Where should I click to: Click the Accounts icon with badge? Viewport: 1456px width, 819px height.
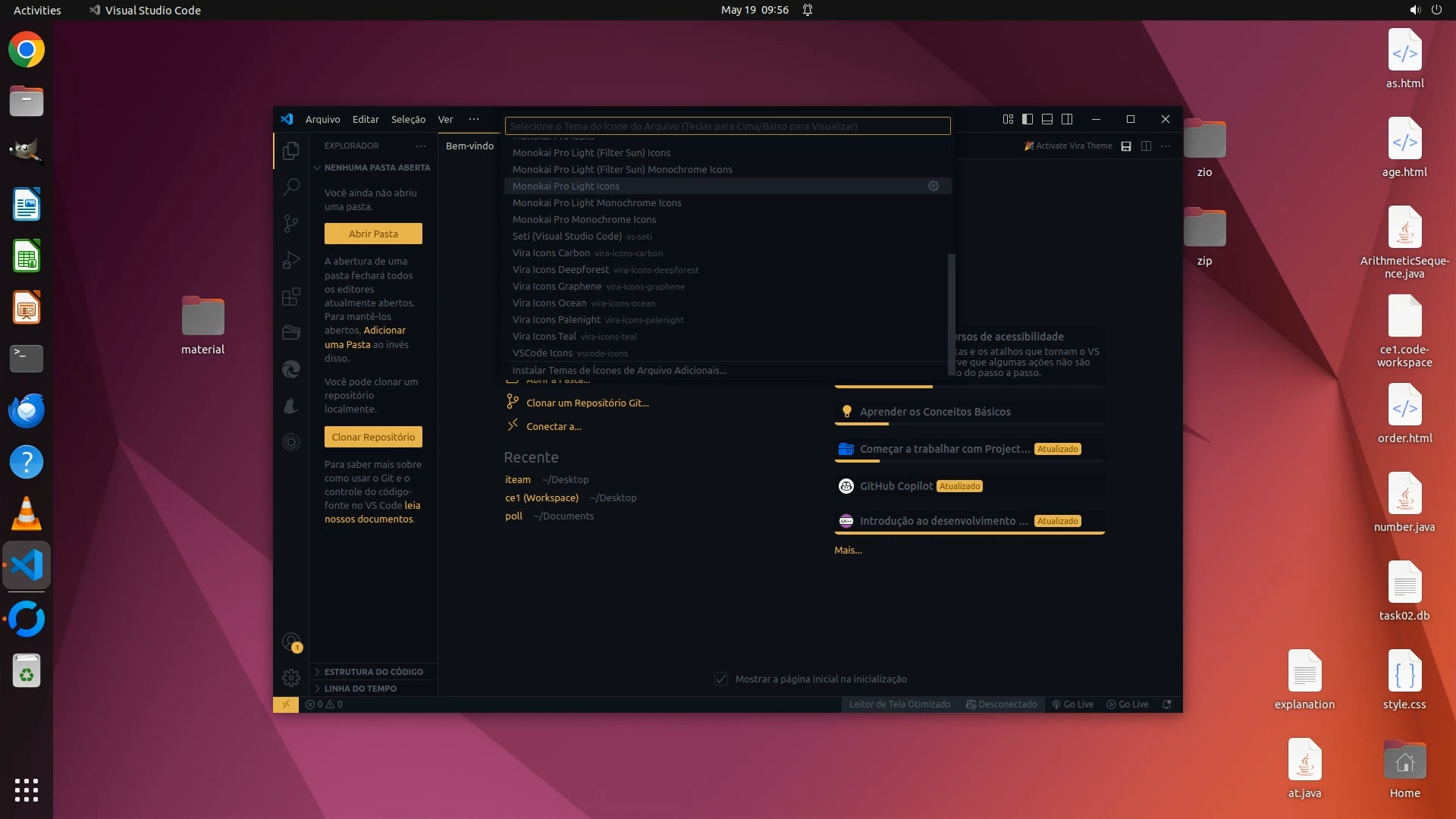pyautogui.click(x=291, y=642)
